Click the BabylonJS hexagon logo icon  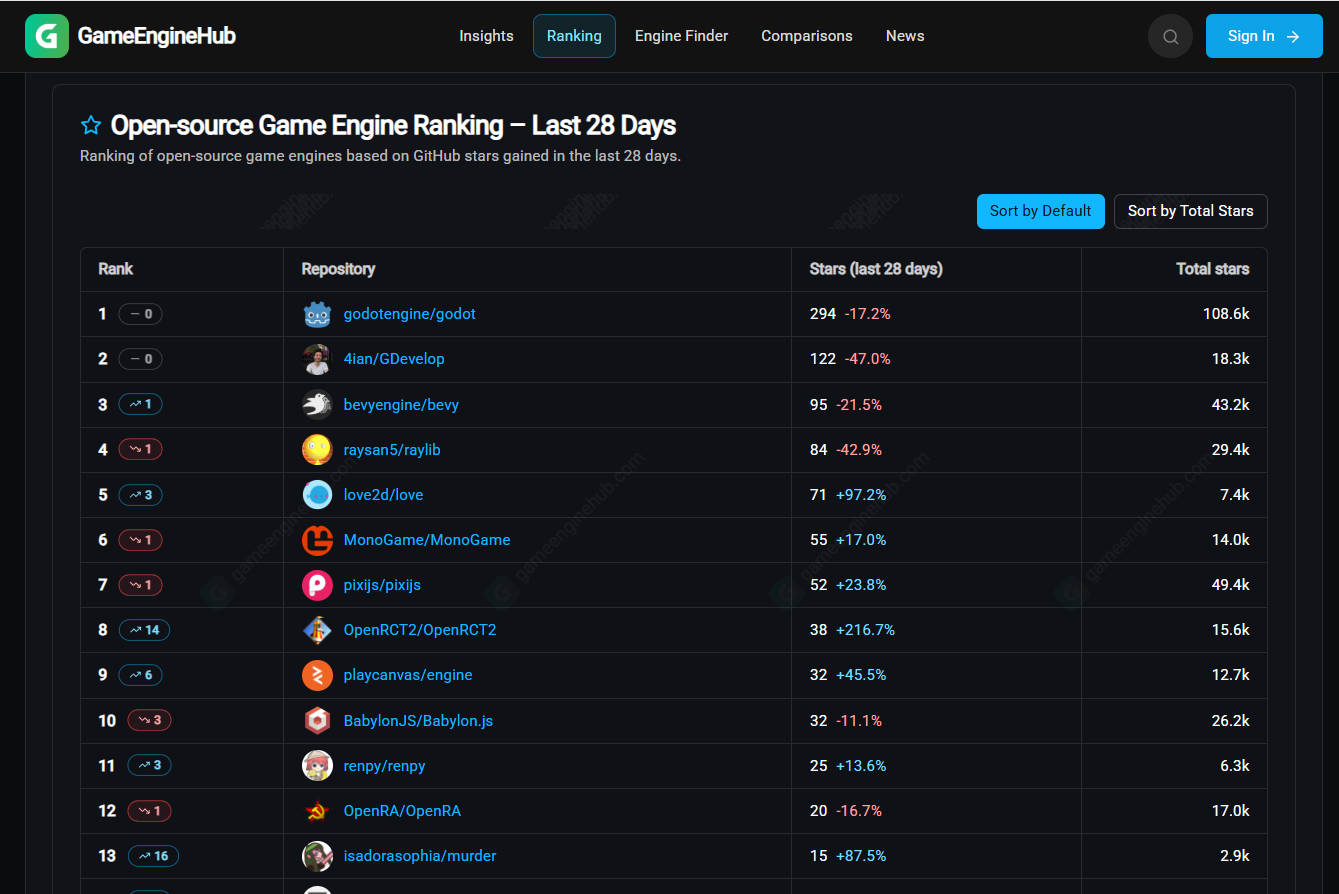pos(317,721)
